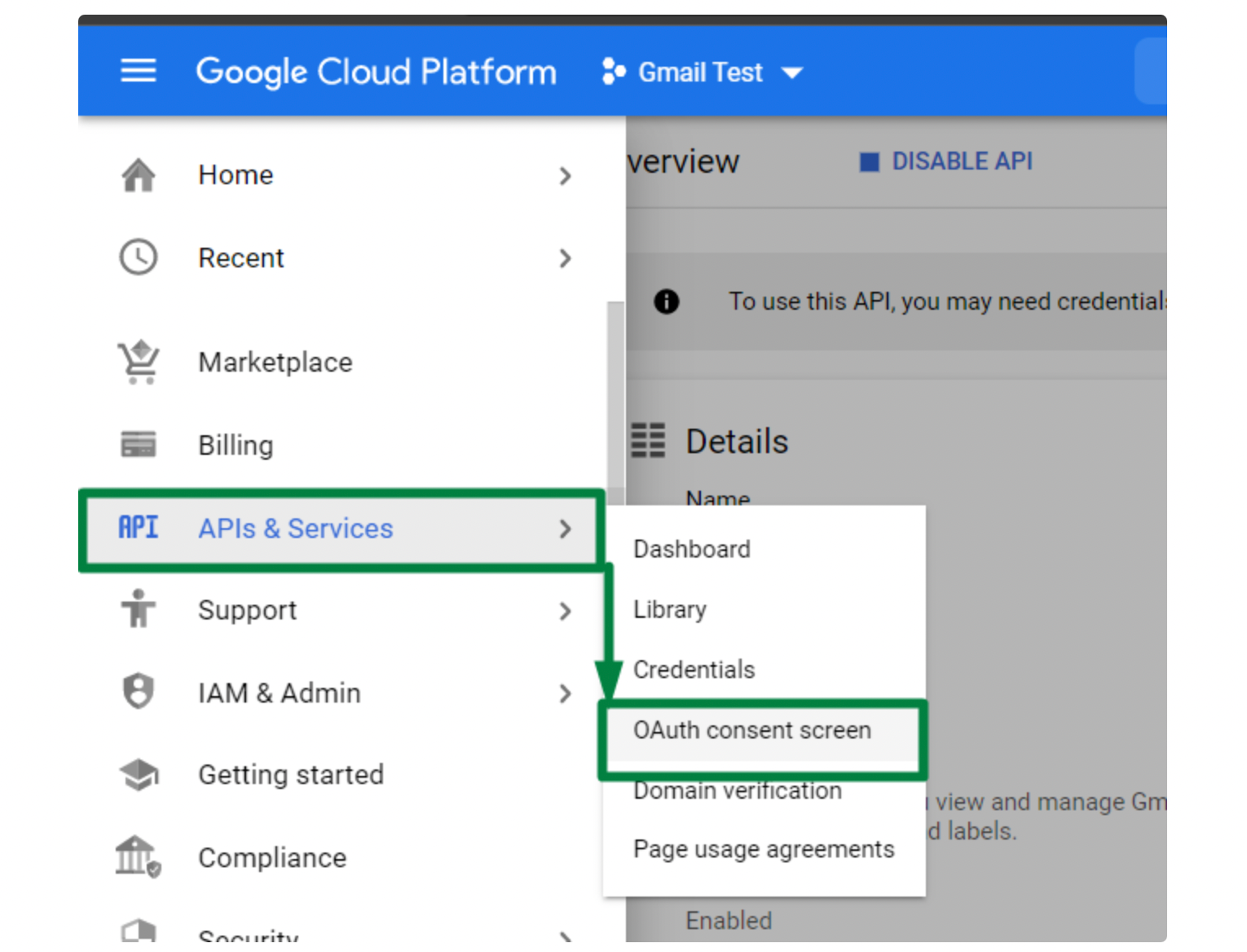Click the Support person icon
Screen dimensions: 1247x952
pos(139,610)
